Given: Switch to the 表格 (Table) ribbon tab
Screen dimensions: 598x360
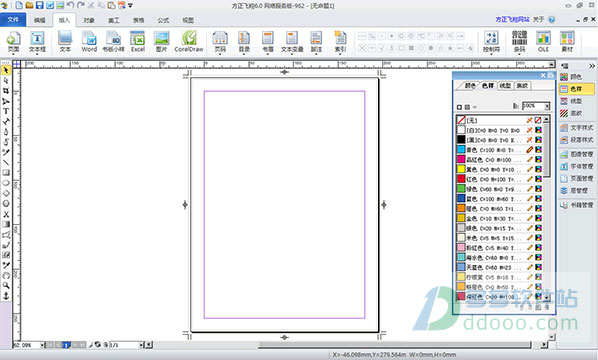Looking at the screenshot, I should (138, 20).
